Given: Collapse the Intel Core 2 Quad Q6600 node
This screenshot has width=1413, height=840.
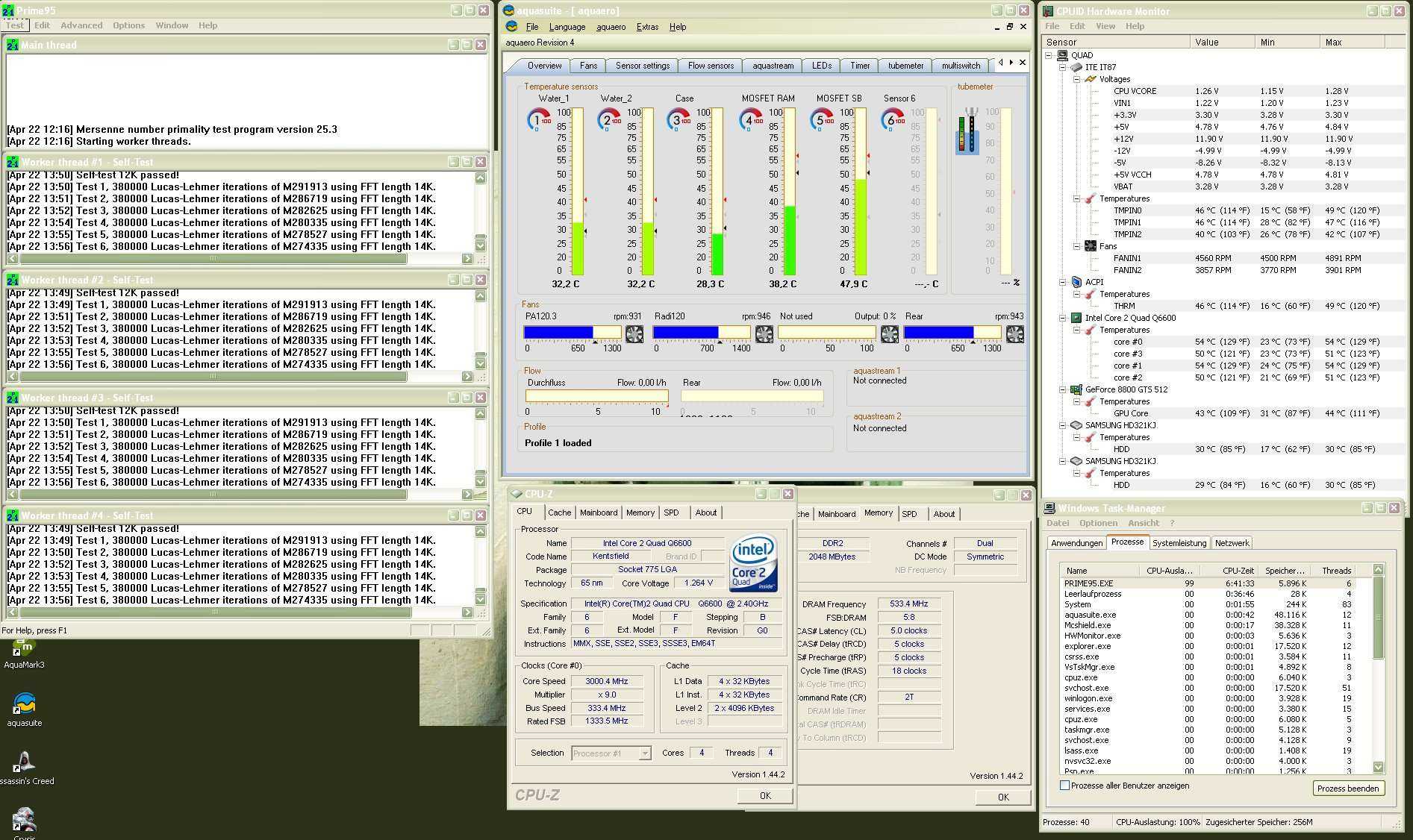Looking at the screenshot, I should point(1063,318).
